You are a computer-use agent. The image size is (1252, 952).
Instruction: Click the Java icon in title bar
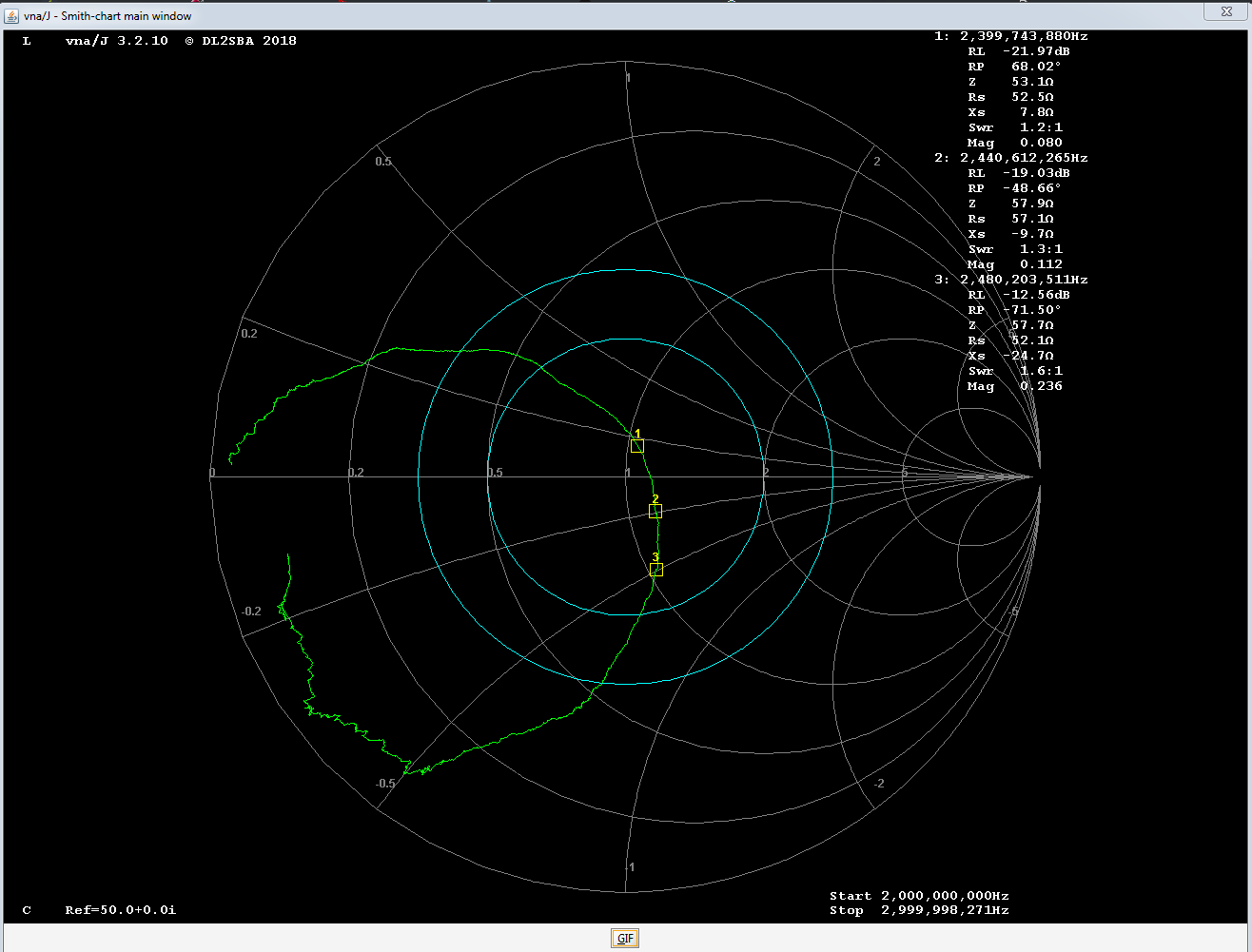[x=11, y=15]
